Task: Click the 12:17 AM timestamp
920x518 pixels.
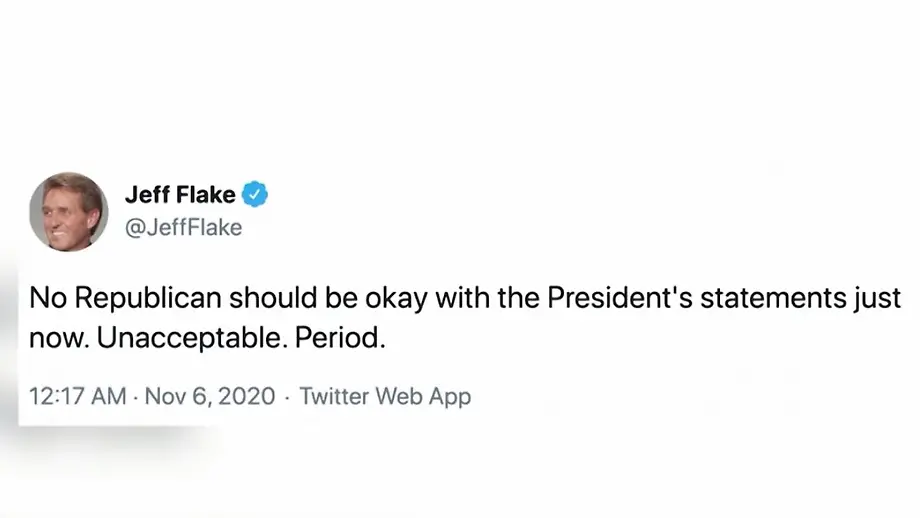Action: pos(77,396)
